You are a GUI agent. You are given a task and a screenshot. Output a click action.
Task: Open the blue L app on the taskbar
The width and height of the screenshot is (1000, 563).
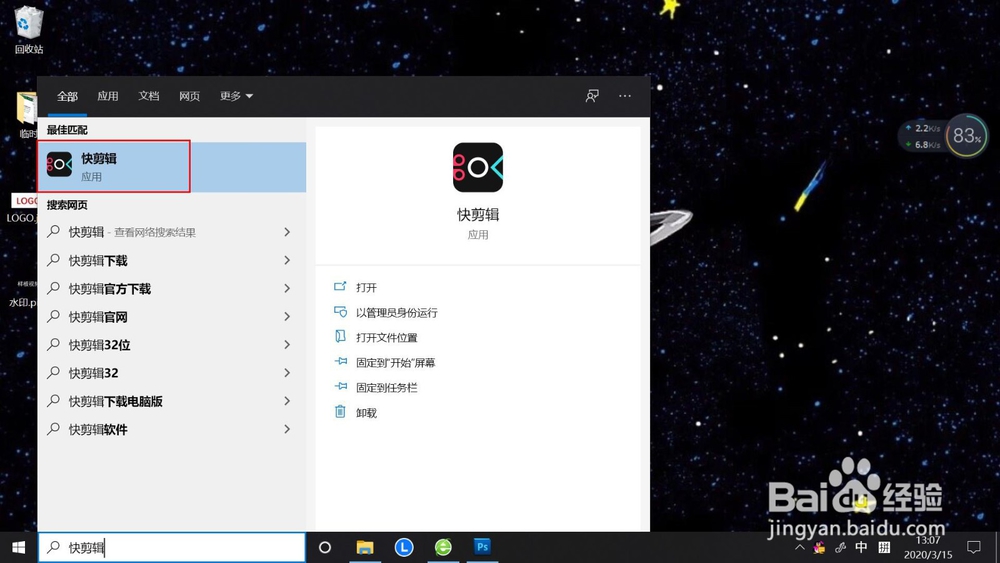404,547
